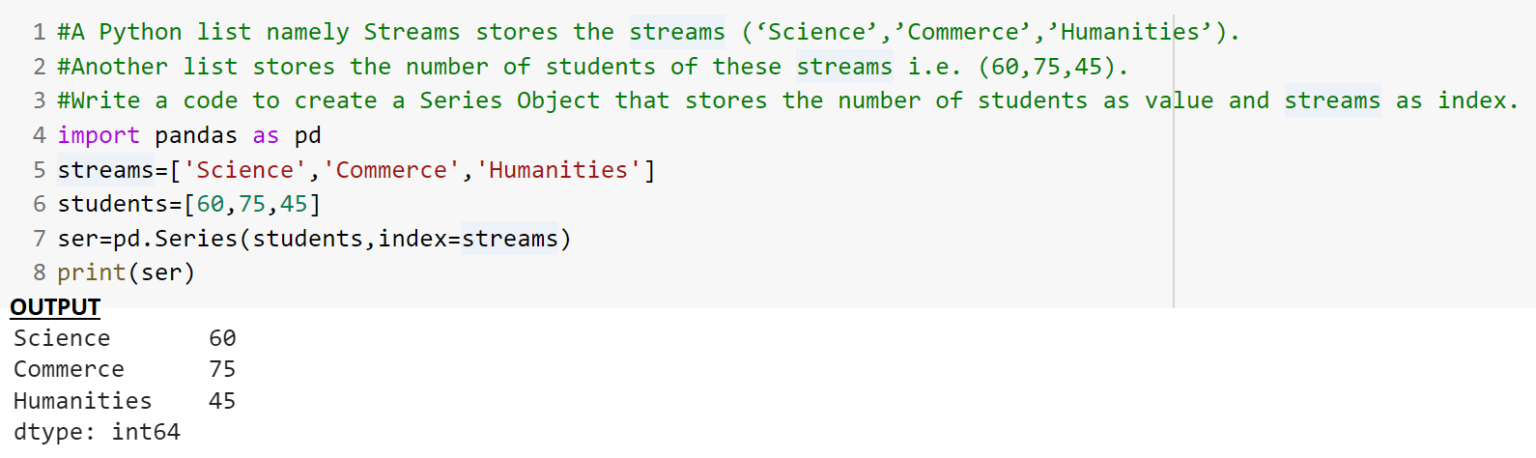The width and height of the screenshot is (1536, 458).
Task: Click the Humanities label in the output
Action: (x=83, y=402)
